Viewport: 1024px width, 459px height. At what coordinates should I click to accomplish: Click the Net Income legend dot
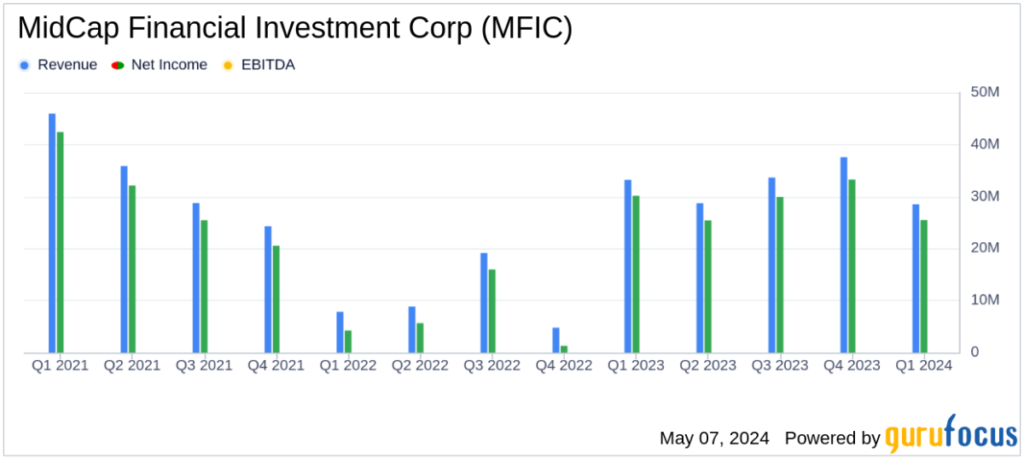(x=119, y=65)
